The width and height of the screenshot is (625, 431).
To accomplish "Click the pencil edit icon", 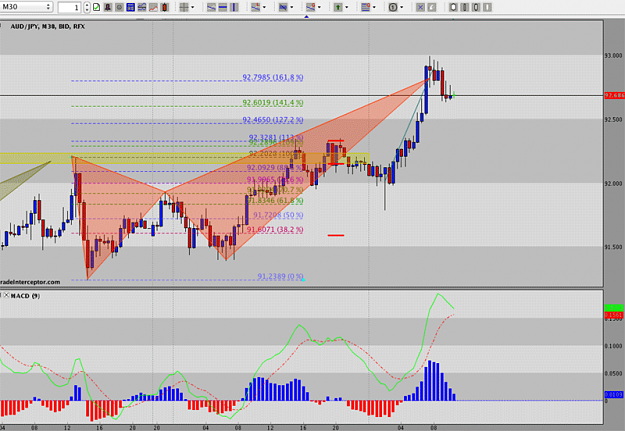I will 432,7.
